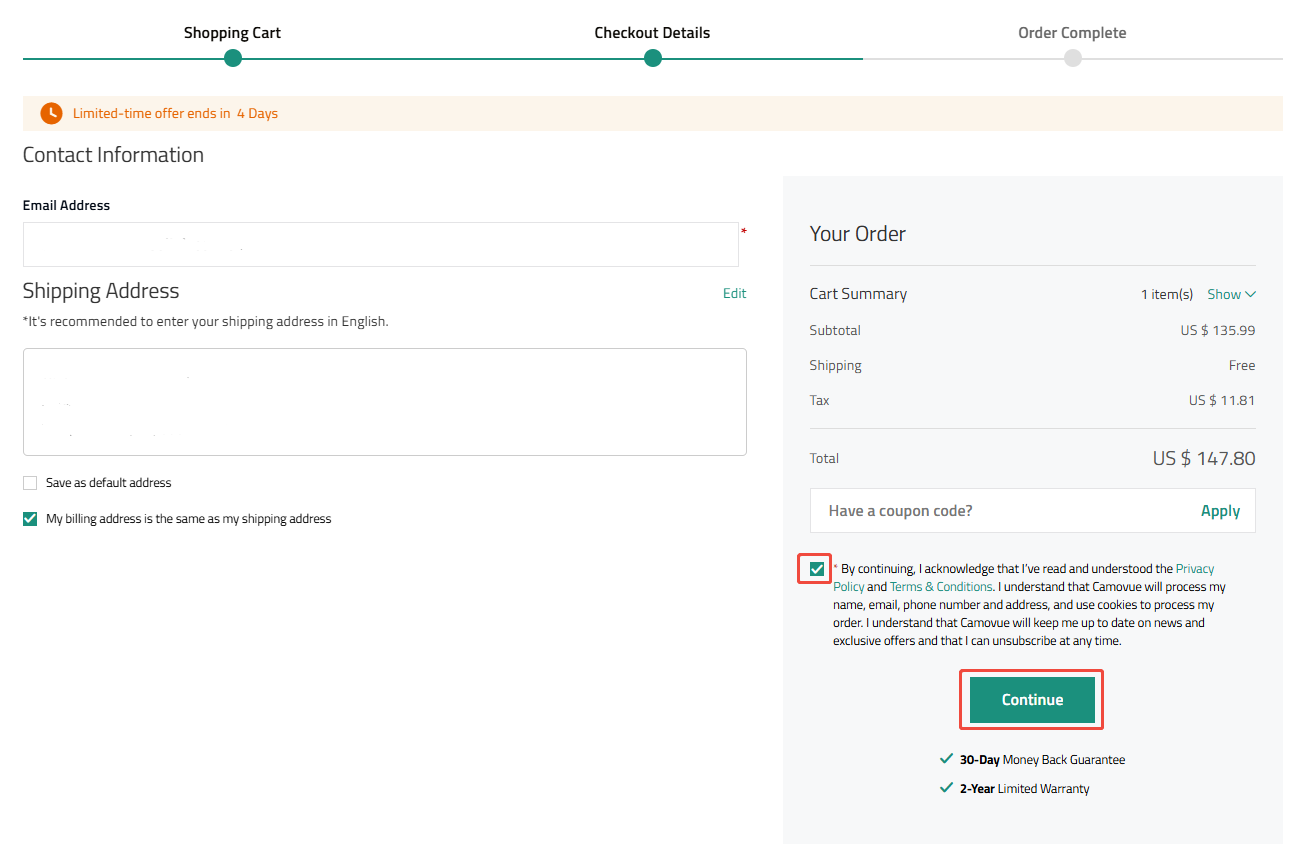Click the '2-Year Limited Warranty' text
This screenshot has width=1289, height=852.
1024,789
